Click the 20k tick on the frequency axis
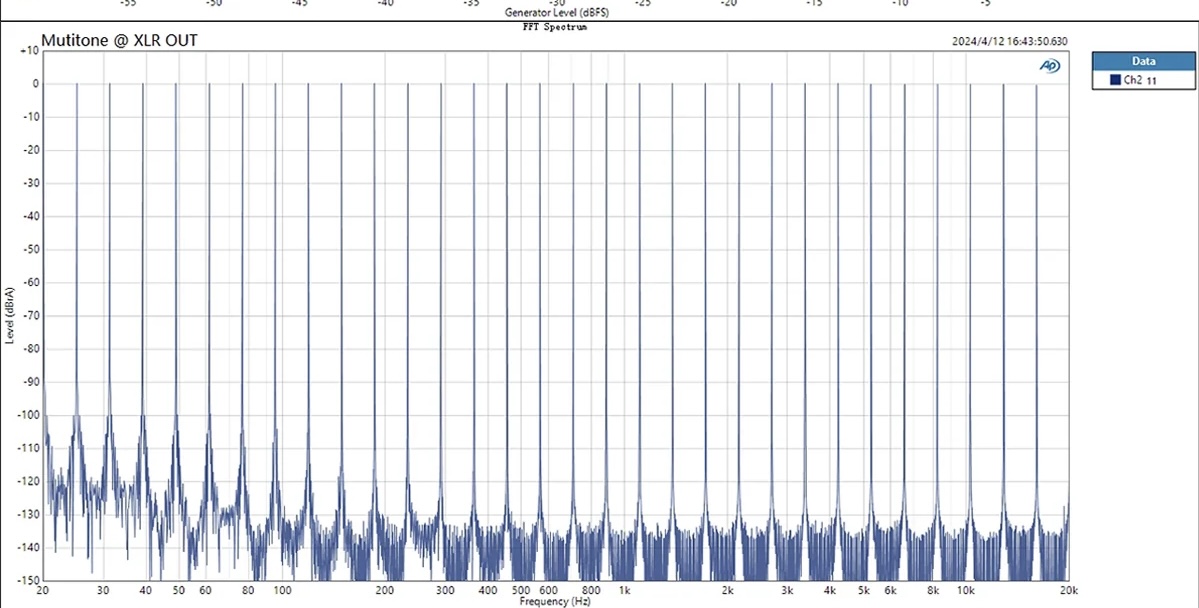 click(x=1068, y=590)
